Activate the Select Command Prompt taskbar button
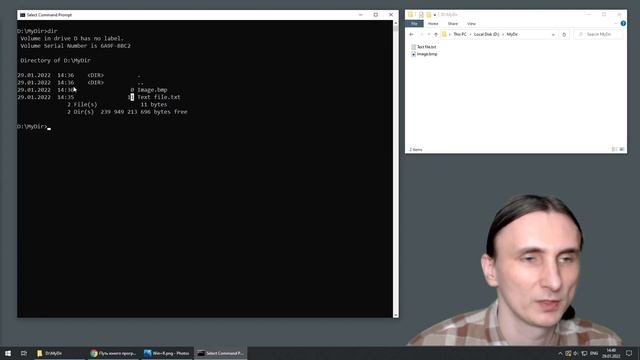Viewport: 640px width, 360px height. coord(220,353)
